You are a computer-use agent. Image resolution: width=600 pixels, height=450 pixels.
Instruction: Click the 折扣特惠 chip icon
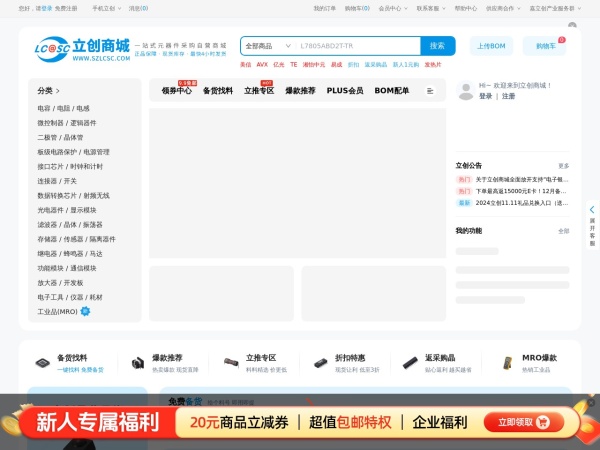320,362
